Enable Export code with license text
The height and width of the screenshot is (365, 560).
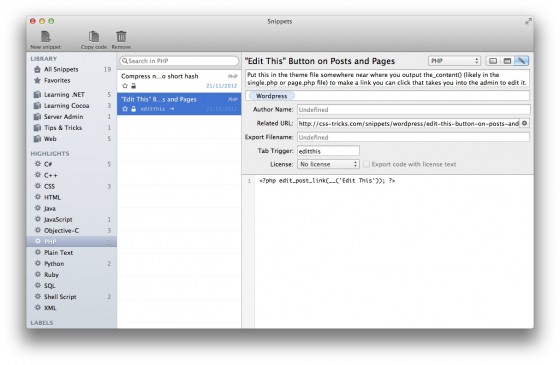click(366, 164)
